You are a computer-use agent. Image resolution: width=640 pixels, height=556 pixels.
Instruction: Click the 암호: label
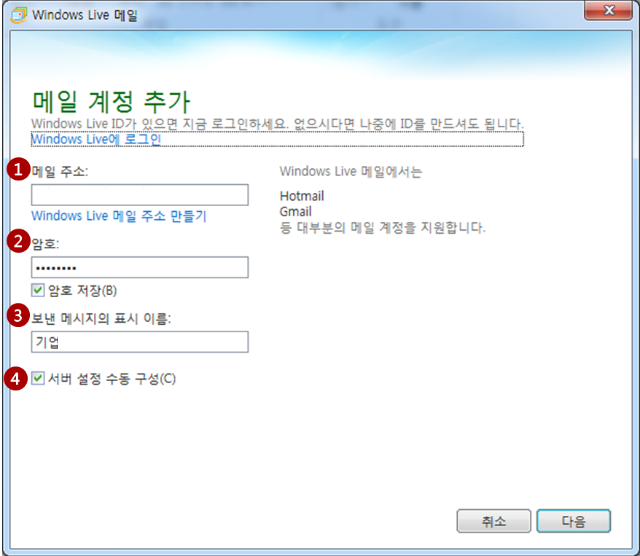(45, 244)
